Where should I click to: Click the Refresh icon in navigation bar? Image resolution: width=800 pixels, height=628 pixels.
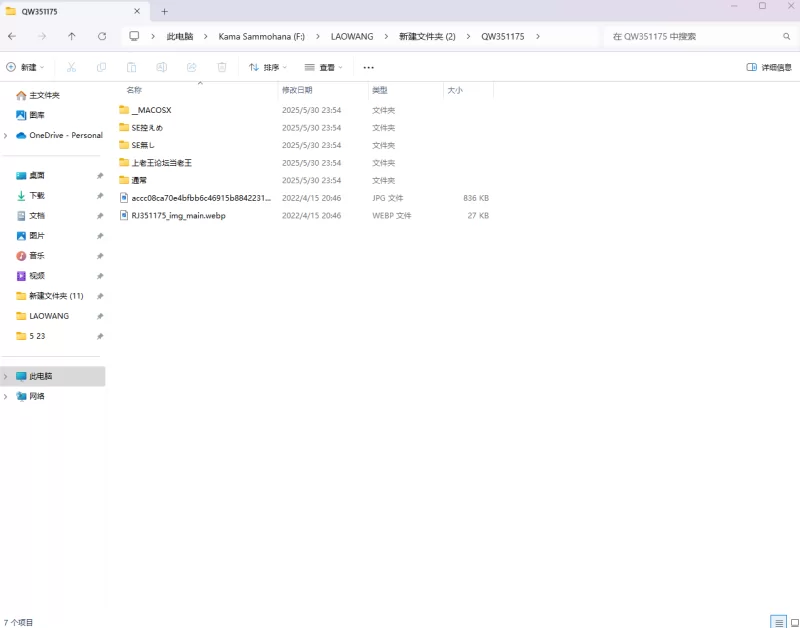click(102, 36)
